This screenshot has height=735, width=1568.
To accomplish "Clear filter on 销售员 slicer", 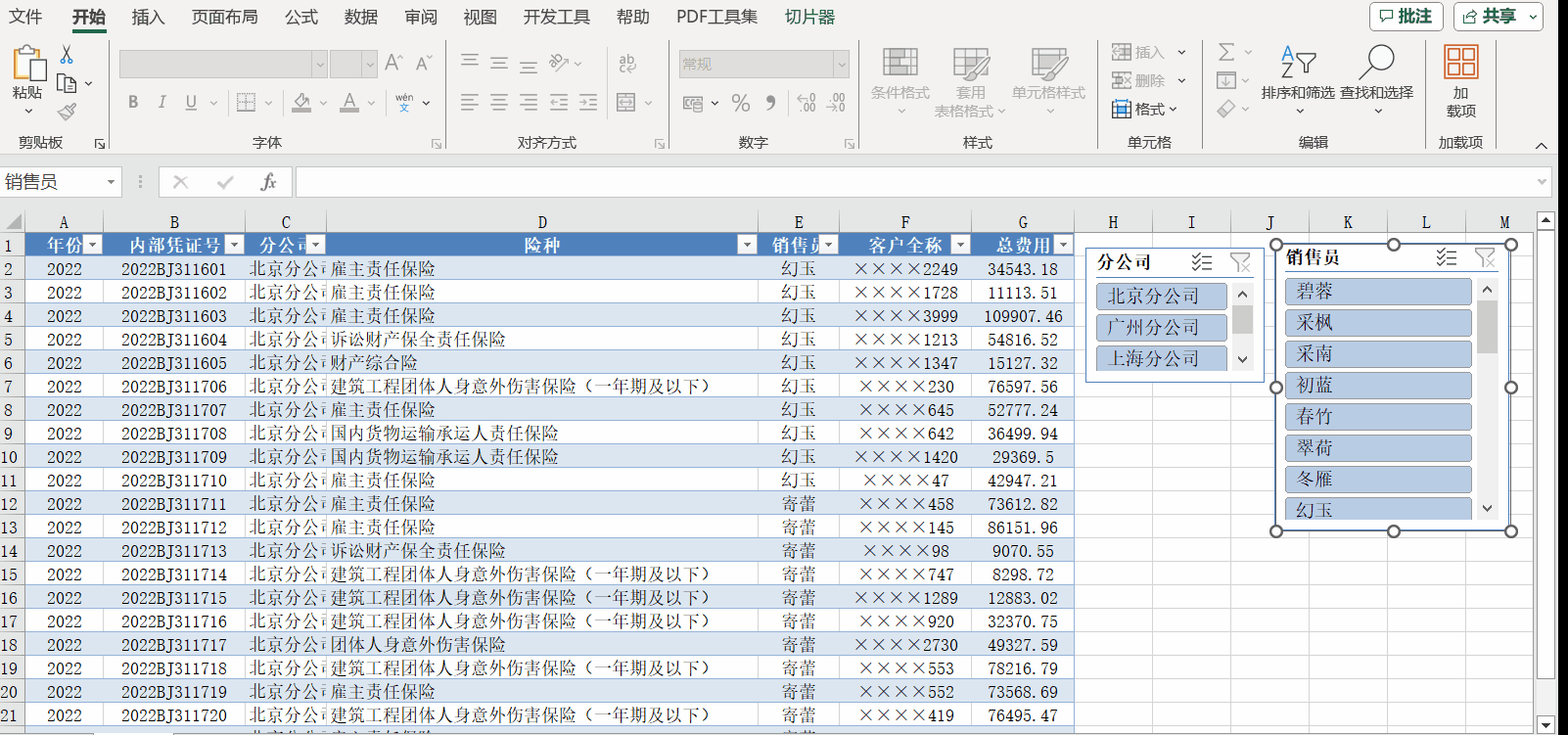I will tap(1485, 257).
